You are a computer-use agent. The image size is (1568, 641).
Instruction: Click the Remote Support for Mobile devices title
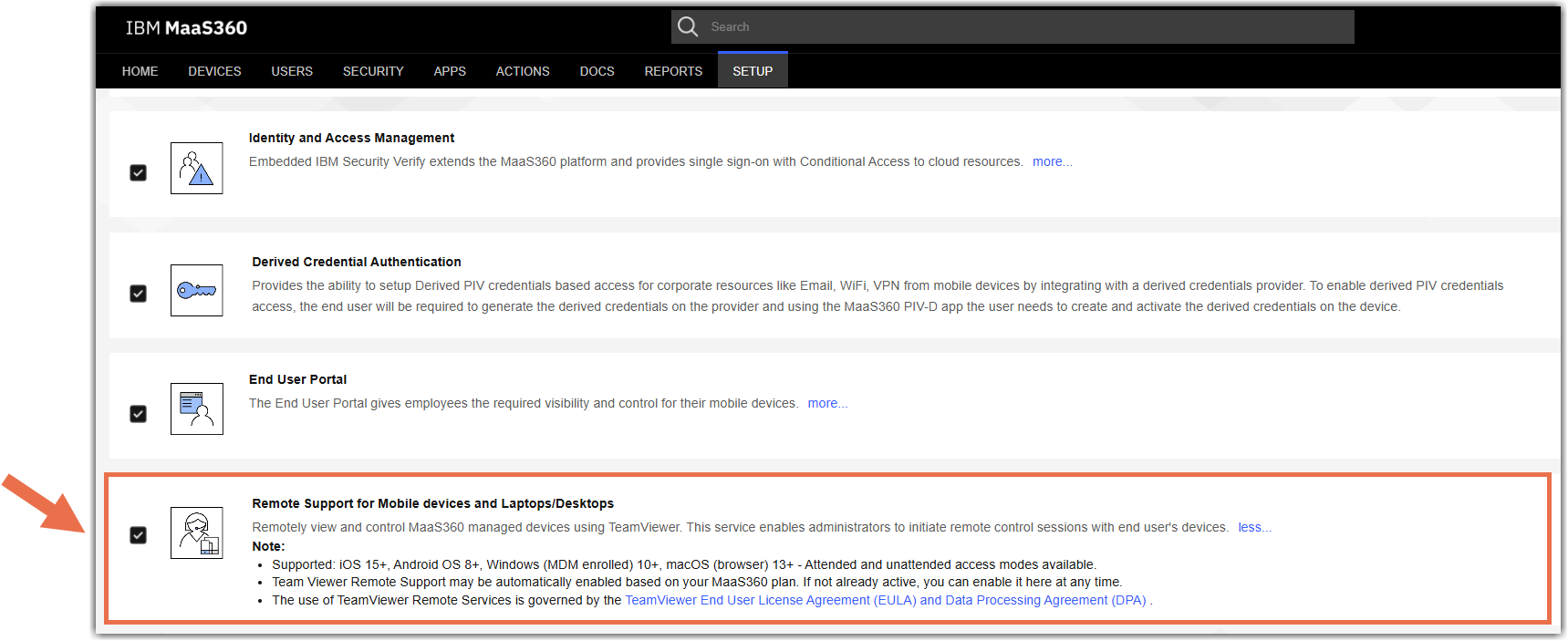(x=433, y=503)
